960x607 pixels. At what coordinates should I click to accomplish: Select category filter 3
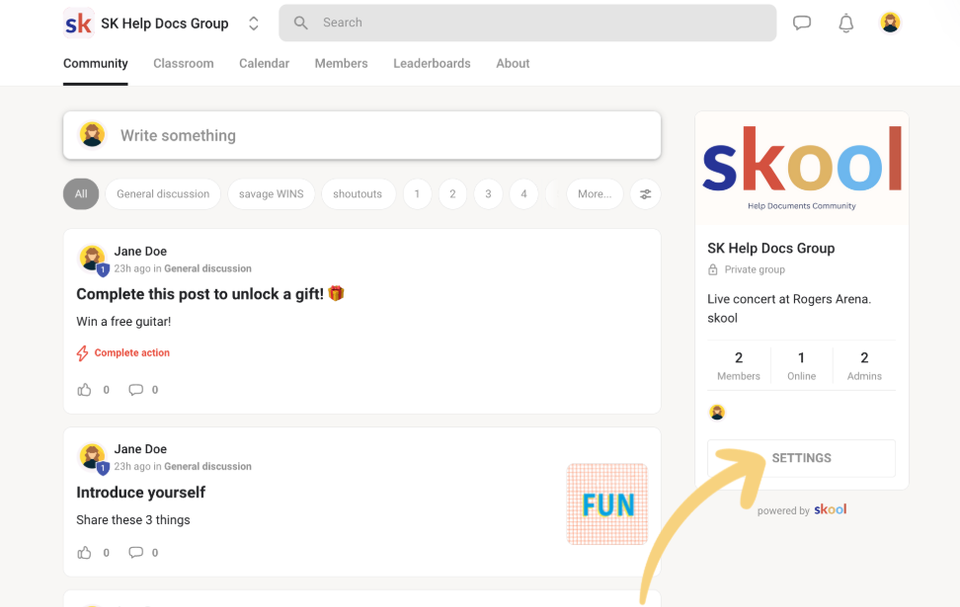[x=488, y=194]
